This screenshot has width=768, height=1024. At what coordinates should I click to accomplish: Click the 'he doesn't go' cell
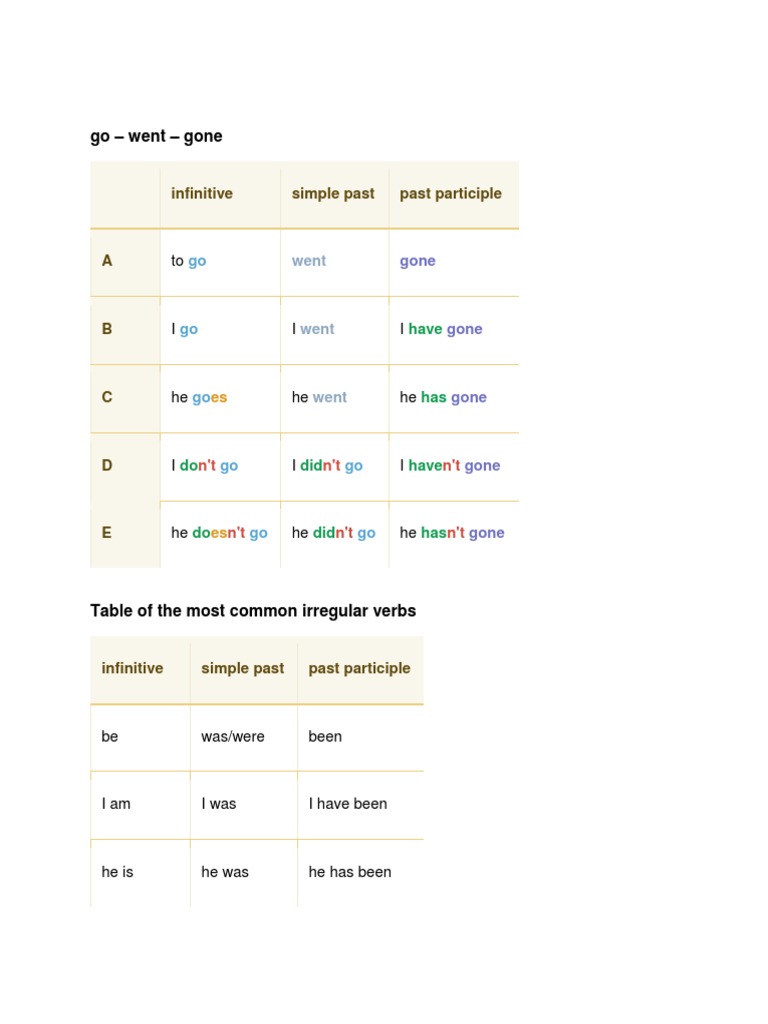[x=219, y=533]
